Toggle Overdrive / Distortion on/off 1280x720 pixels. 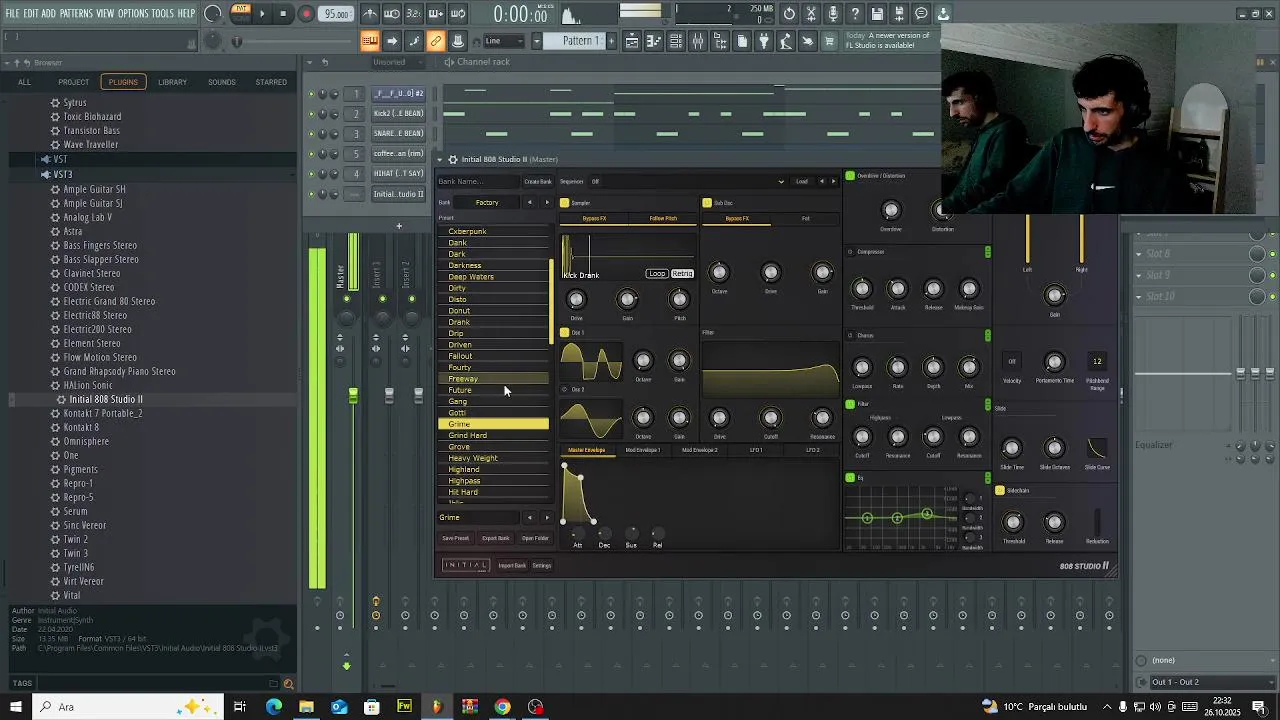(850, 176)
